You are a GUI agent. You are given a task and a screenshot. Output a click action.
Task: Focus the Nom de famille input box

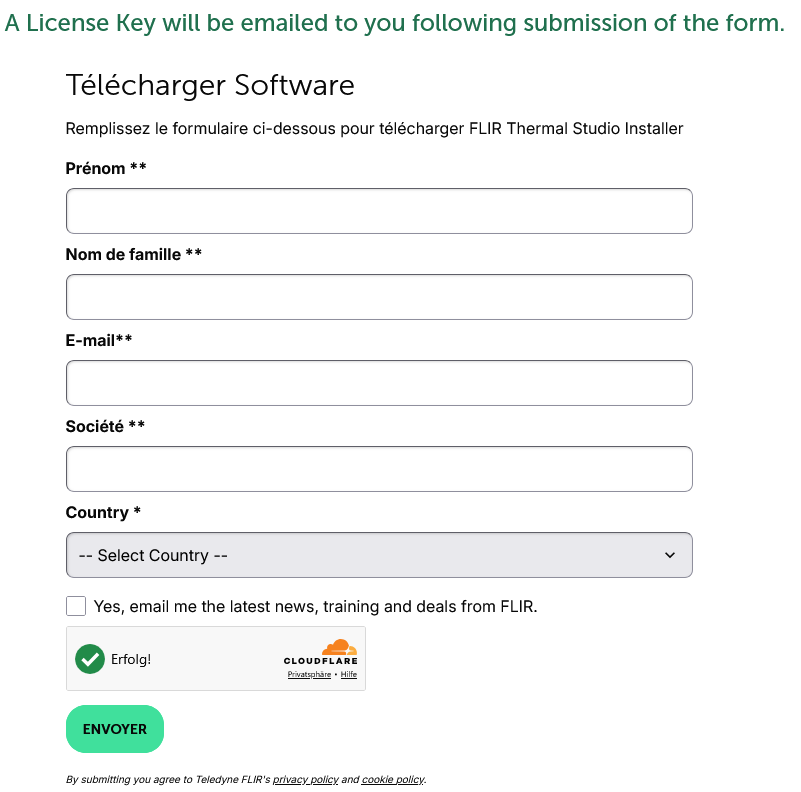(x=379, y=297)
